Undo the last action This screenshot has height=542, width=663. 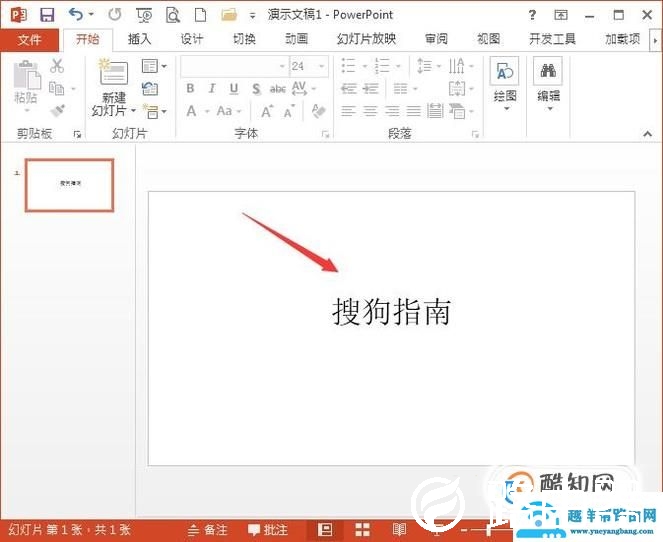pos(77,15)
